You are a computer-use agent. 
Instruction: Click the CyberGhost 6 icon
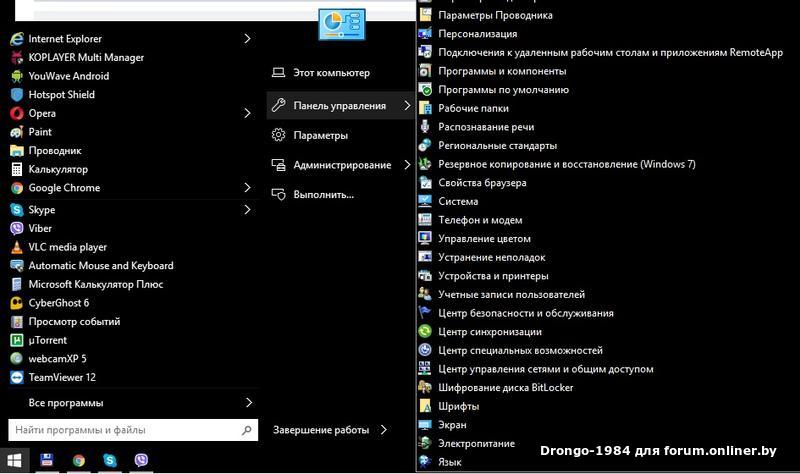(17, 303)
